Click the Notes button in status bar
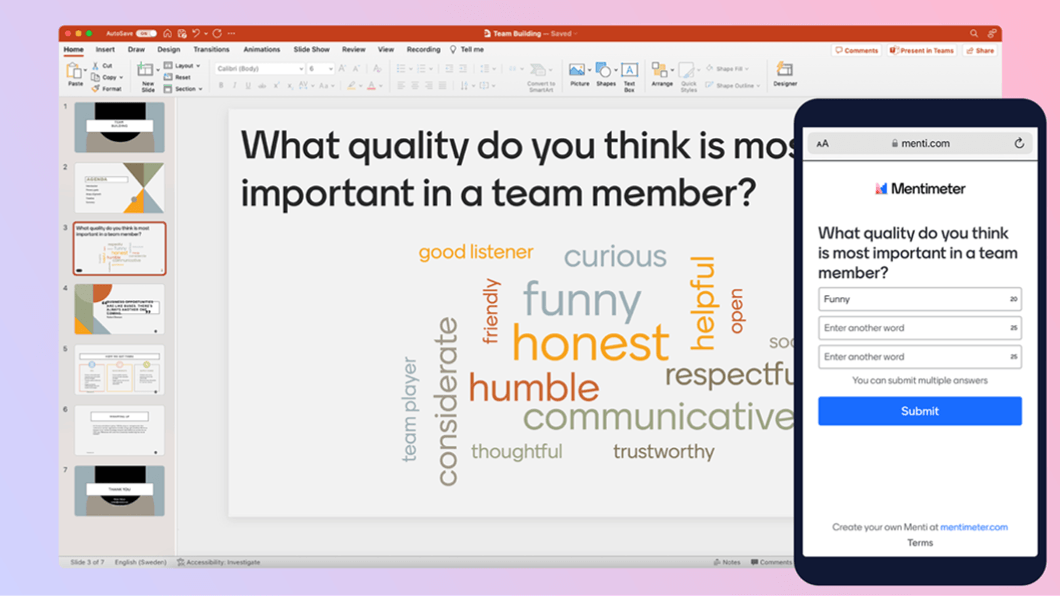1060x596 pixels. tap(727, 562)
